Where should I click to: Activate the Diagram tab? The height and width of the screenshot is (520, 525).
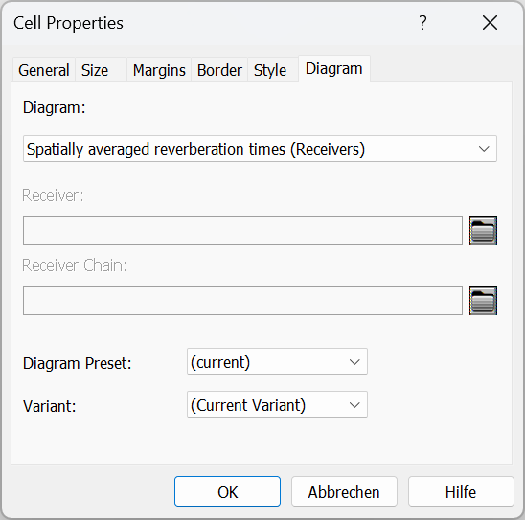pyautogui.click(x=334, y=69)
